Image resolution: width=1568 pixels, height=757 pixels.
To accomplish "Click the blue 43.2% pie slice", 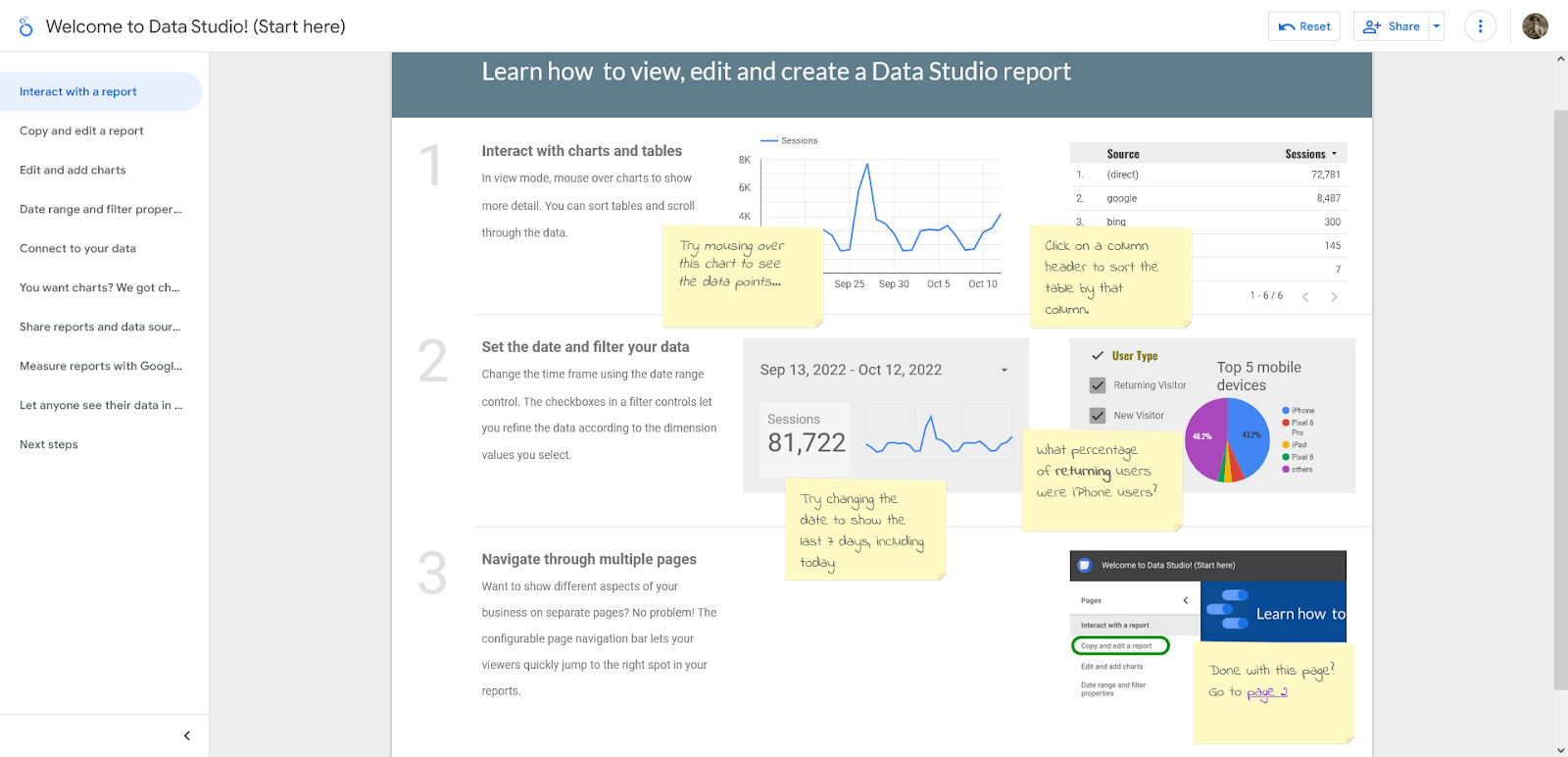I will point(1249,434).
